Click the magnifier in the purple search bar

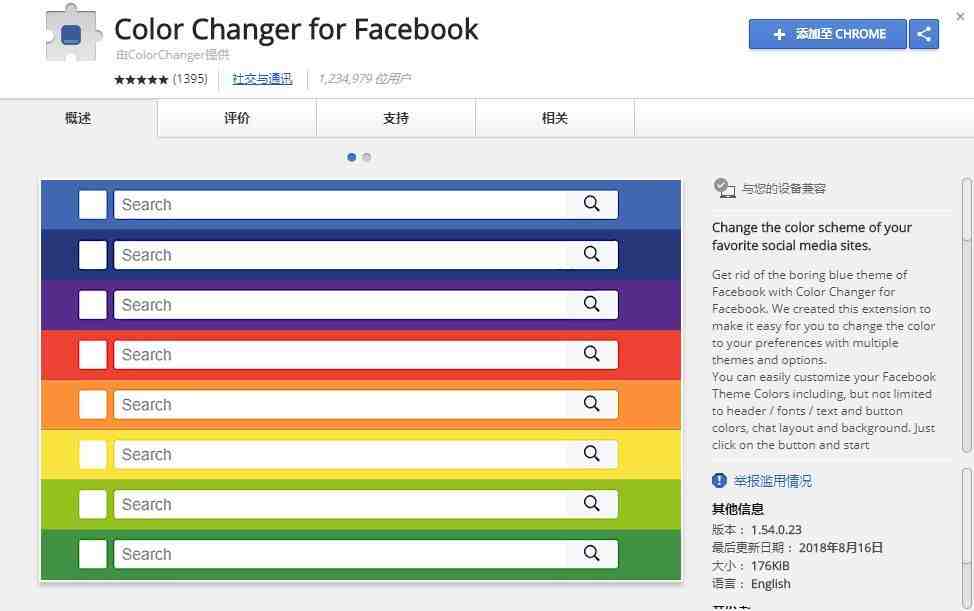pos(591,304)
